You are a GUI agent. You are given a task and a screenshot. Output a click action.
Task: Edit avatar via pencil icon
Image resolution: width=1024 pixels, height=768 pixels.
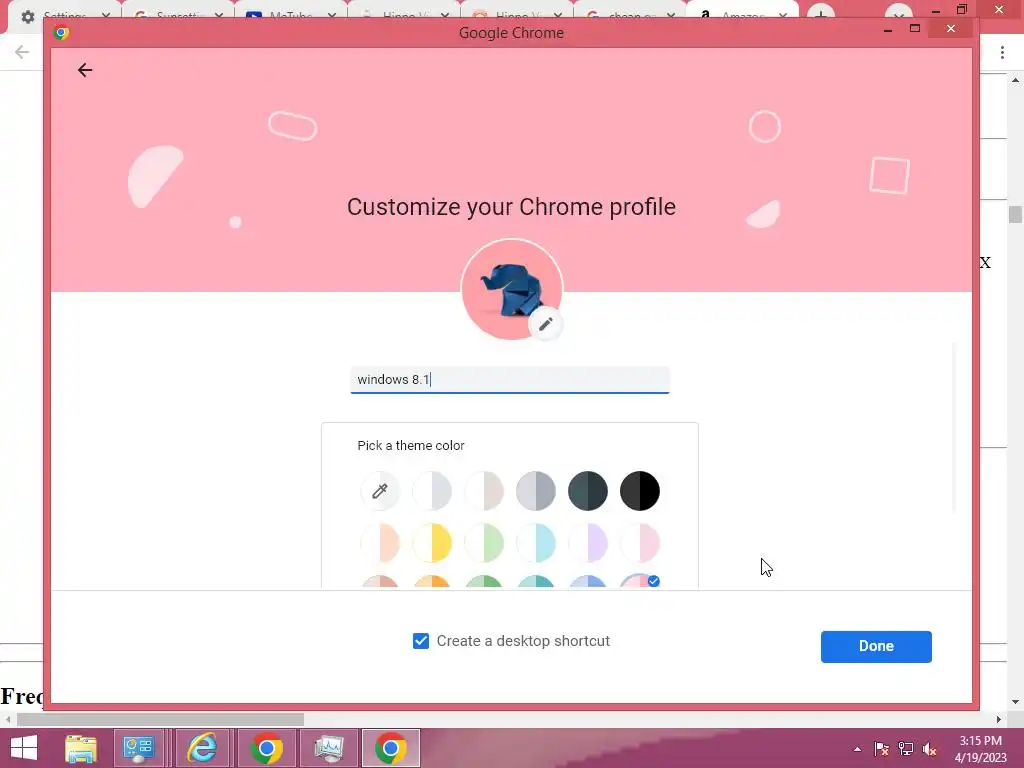coord(545,323)
